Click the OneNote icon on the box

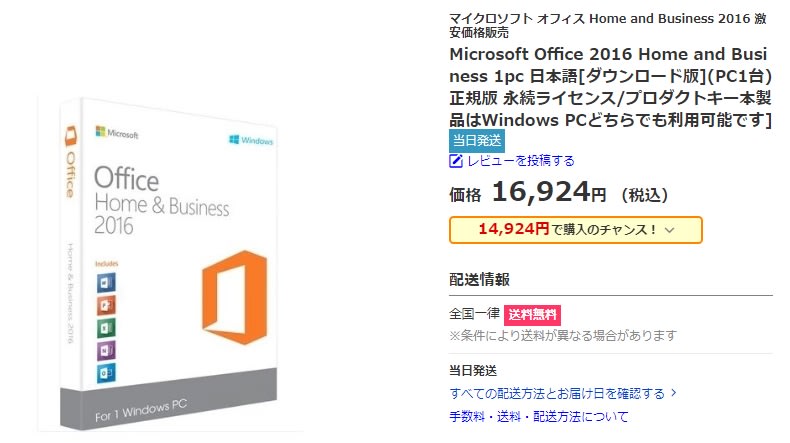click(x=107, y=350)
